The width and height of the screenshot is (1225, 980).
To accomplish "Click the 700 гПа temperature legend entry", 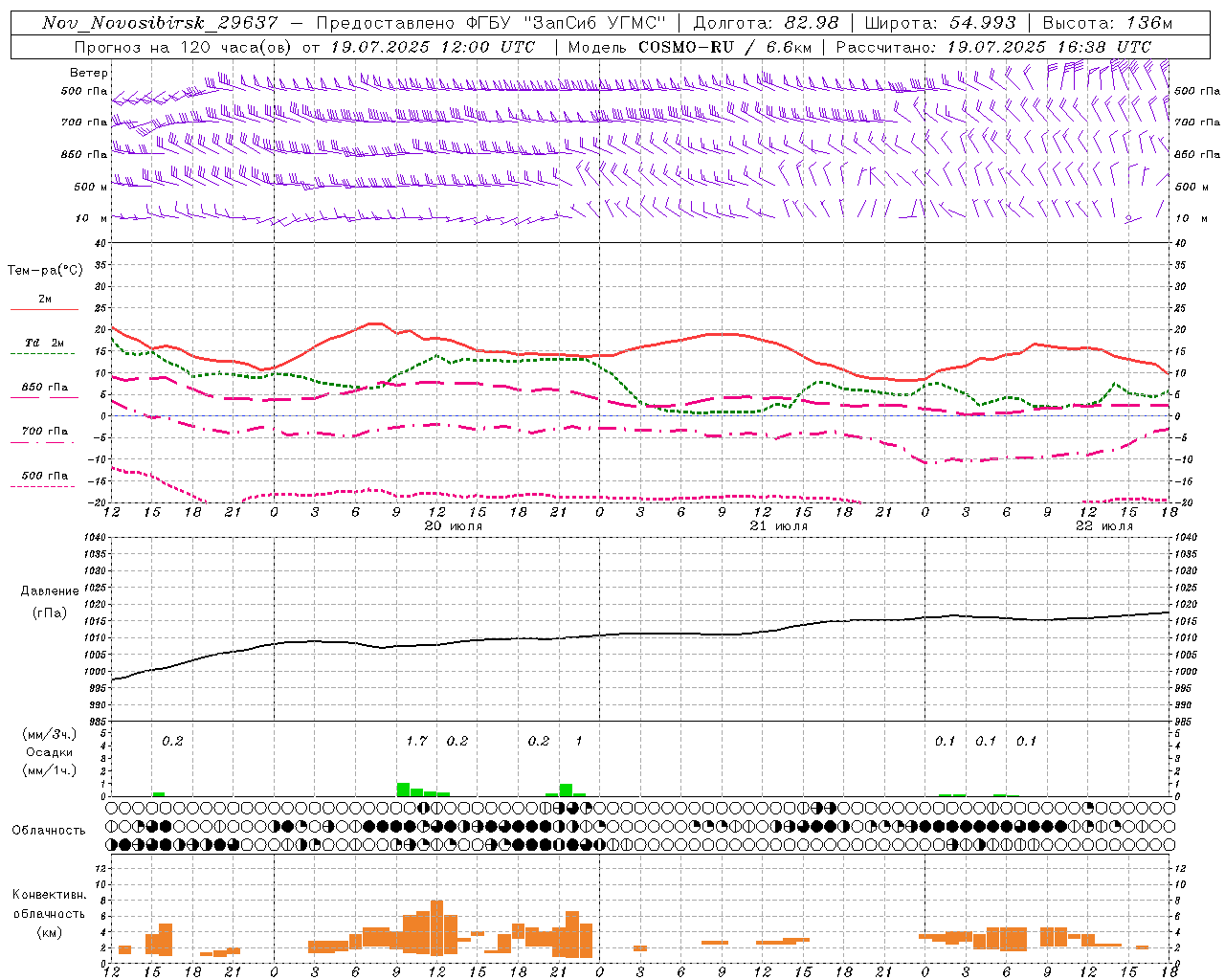I will coord(45,432).
